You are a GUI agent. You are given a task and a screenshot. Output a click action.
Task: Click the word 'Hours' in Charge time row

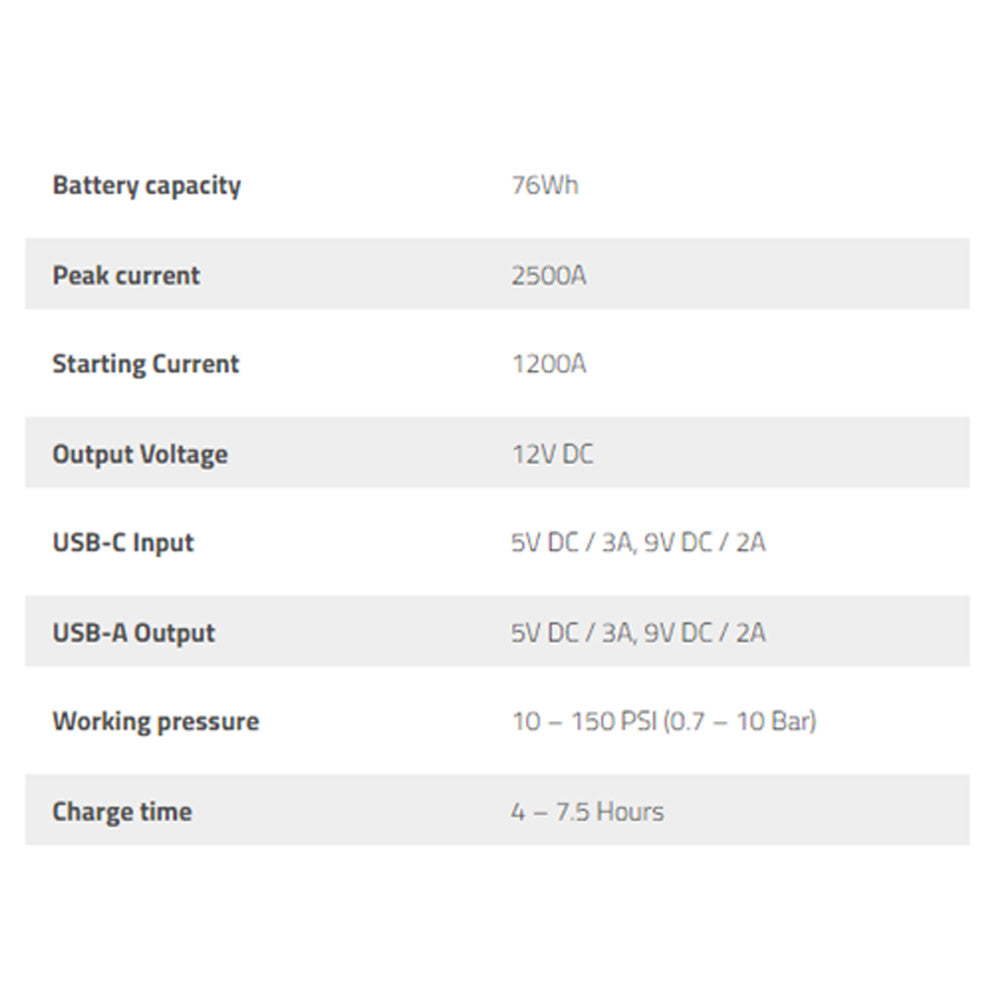(630, 812)
